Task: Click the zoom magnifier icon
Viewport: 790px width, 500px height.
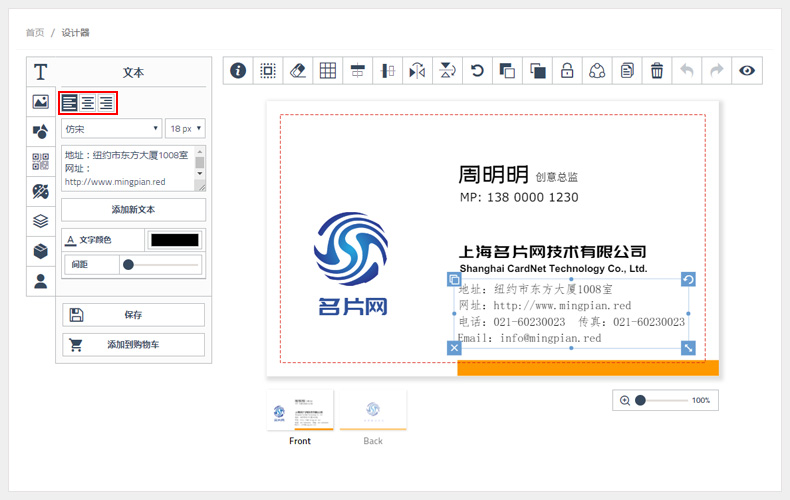Action: 625,400
